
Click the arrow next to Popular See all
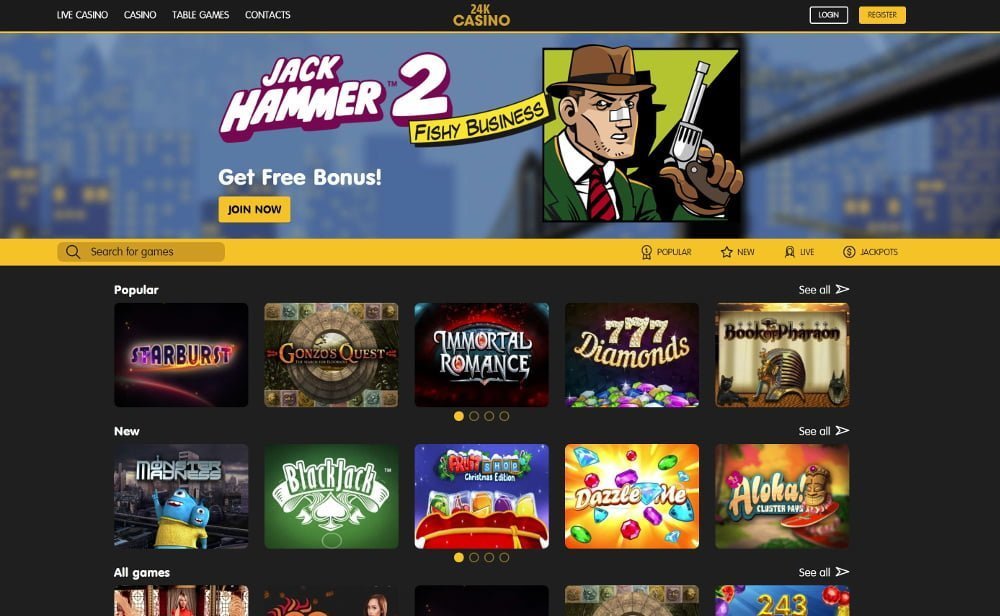[842, 290]
